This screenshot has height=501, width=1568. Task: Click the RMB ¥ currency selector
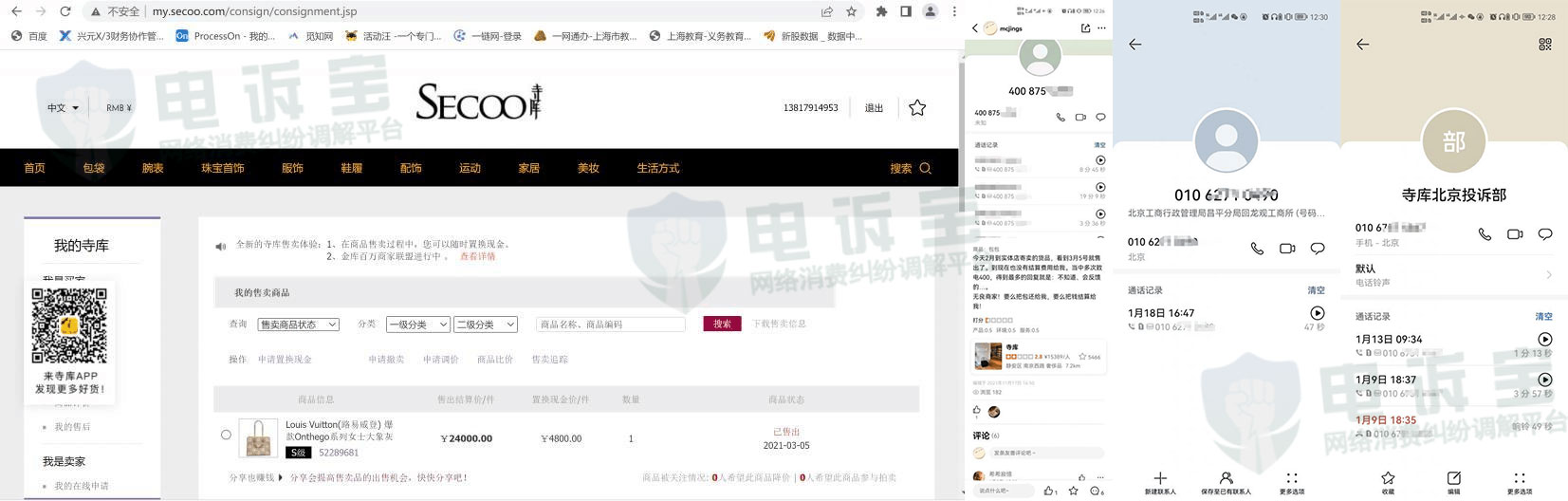pyautogui.click(x=119, y=108)
